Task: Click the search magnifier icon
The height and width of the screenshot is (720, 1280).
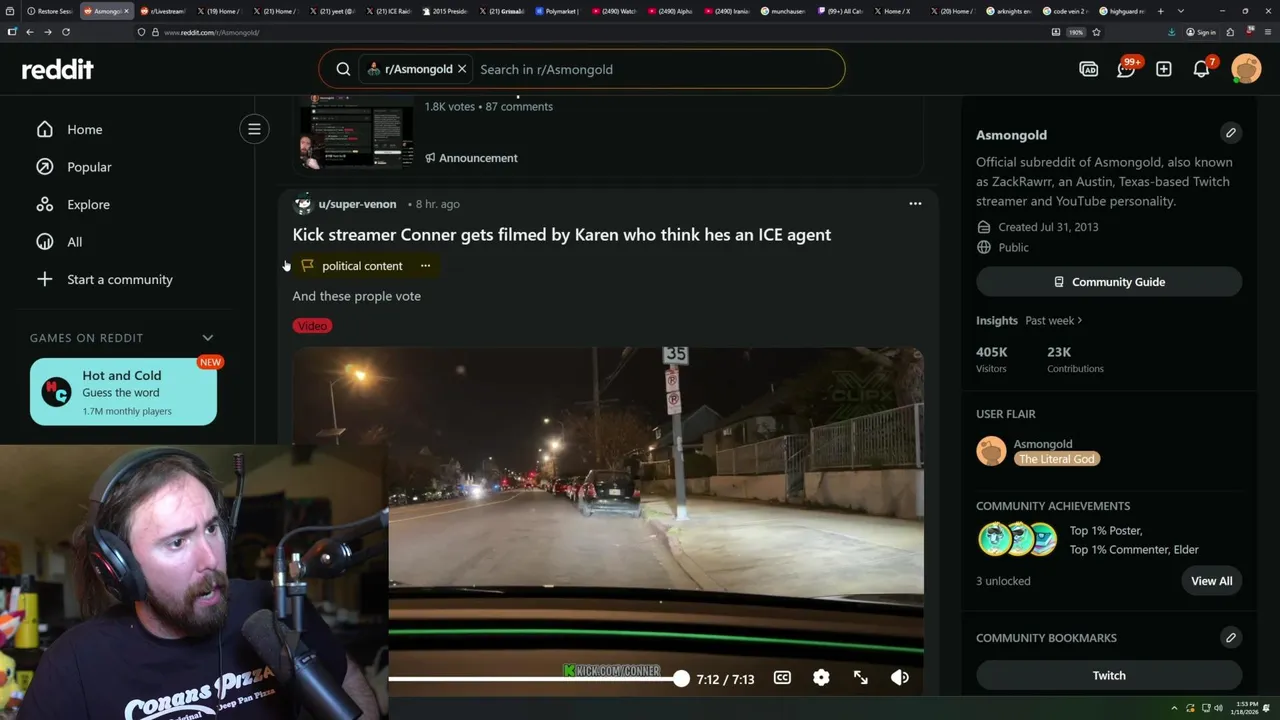Action: [343, 69]
